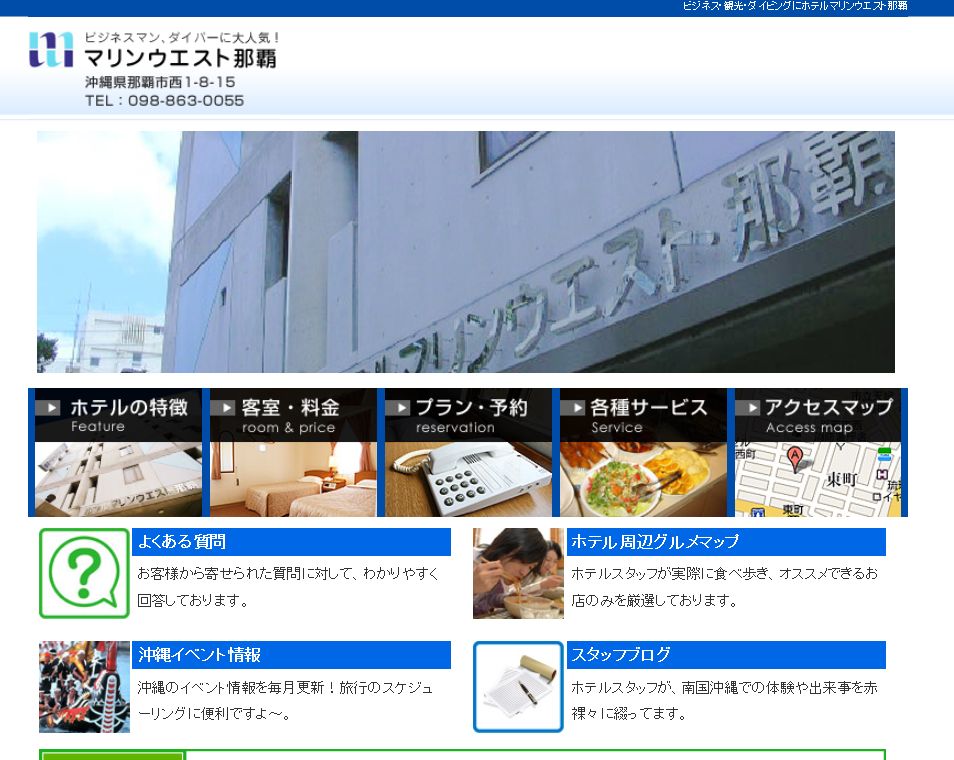Click the woman eating noodles photo
The height and width of the screenshot is (760, 954).
[518, 573]
